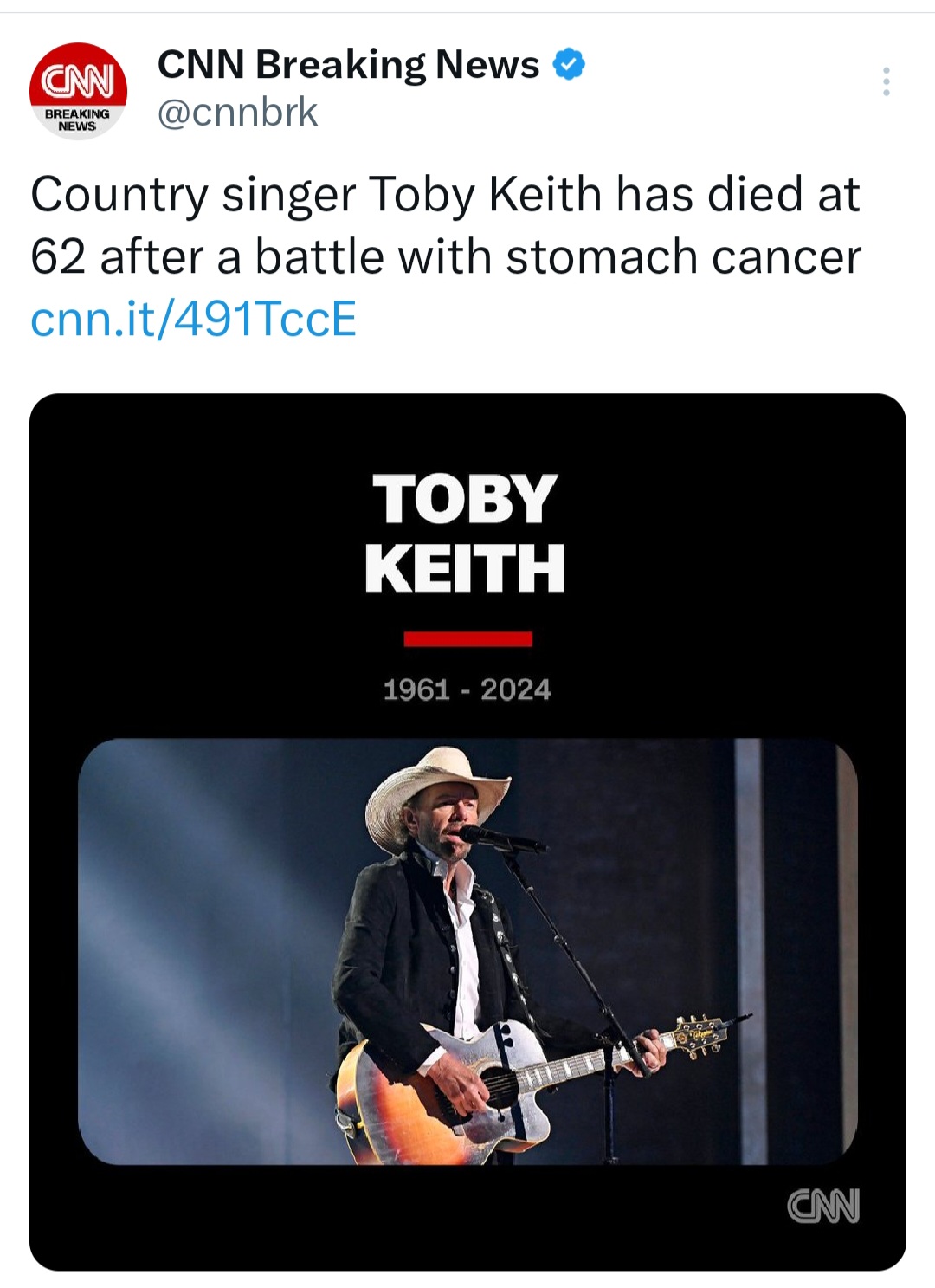
Task: Click the "TOBY" heading in the memorial image
Action: tap(465, 500)
